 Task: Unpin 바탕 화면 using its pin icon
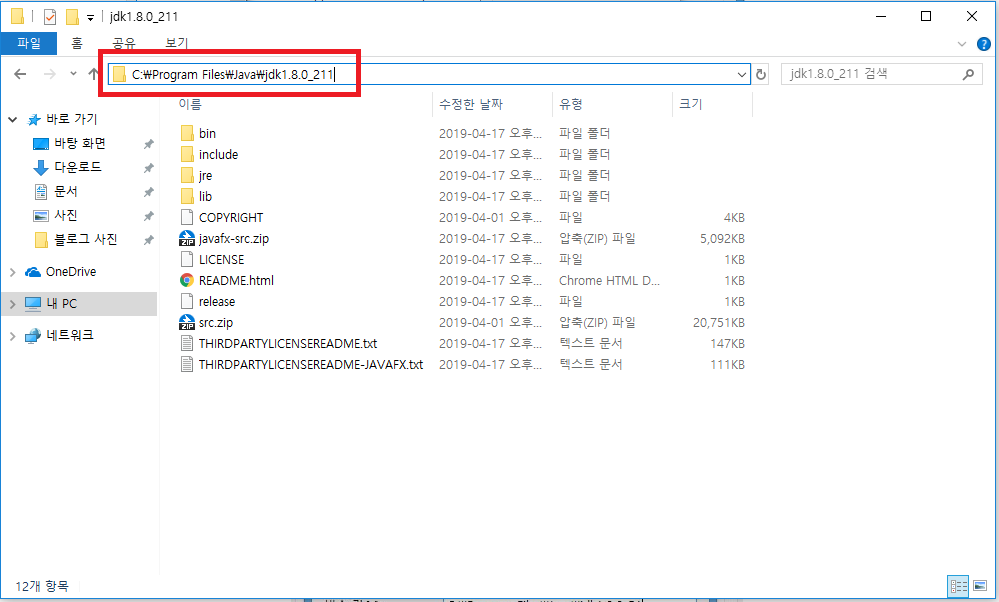(x=148, y=144)
